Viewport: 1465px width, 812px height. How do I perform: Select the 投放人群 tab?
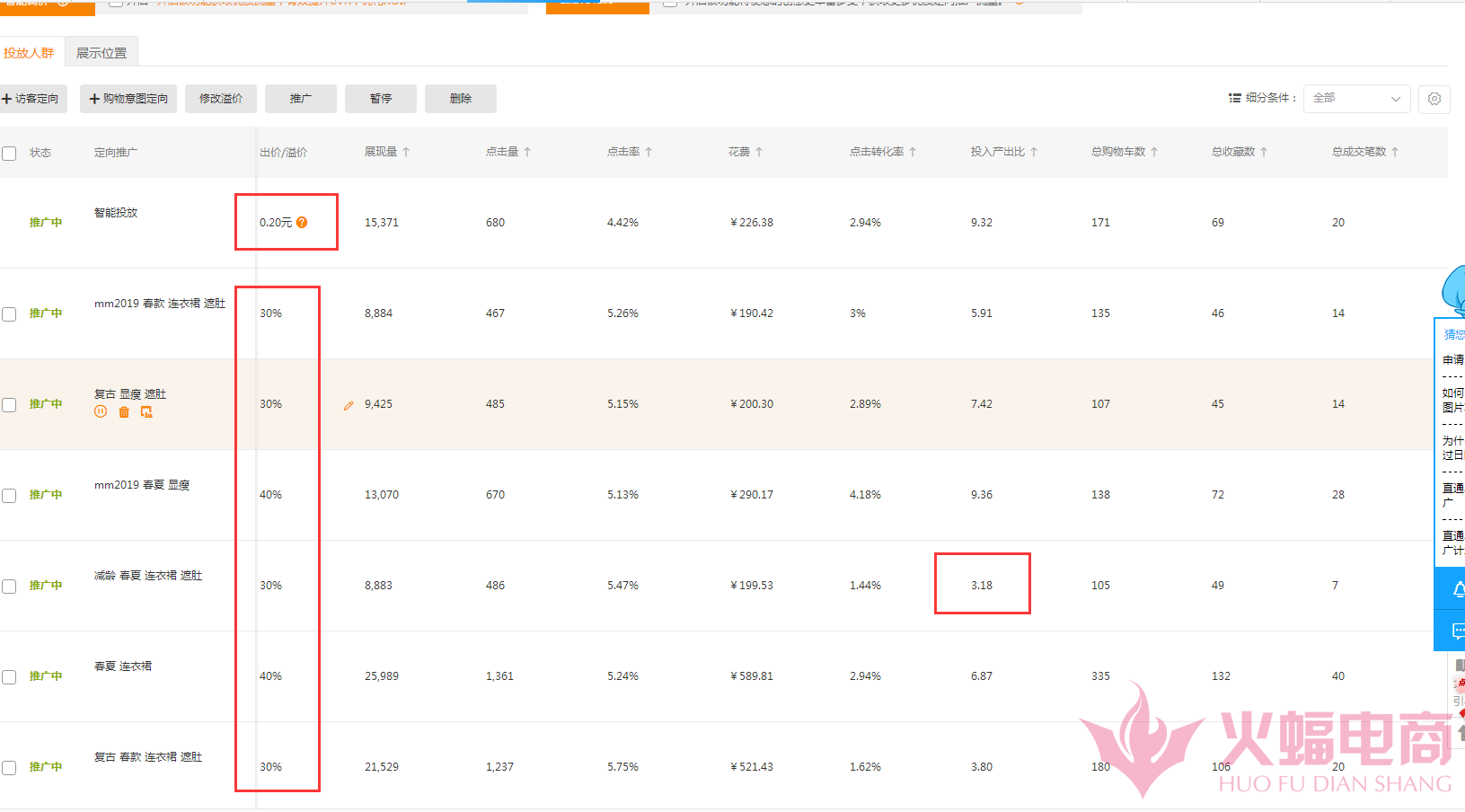click(x=29, y=53)
